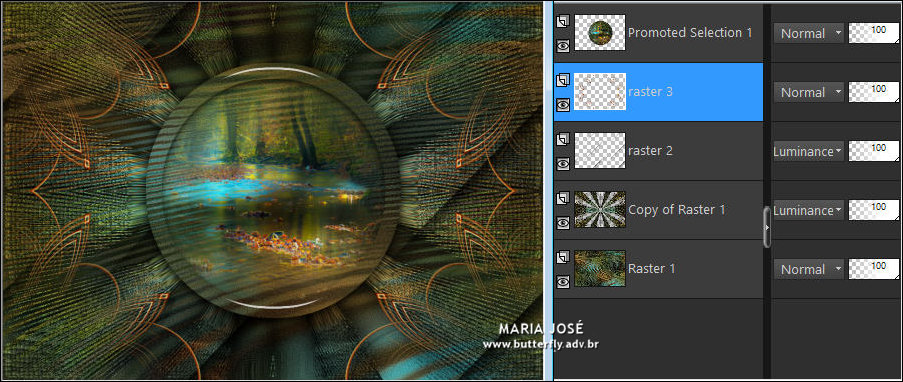Open Luminance blend dropdown of raster 2

click(809, 152)
